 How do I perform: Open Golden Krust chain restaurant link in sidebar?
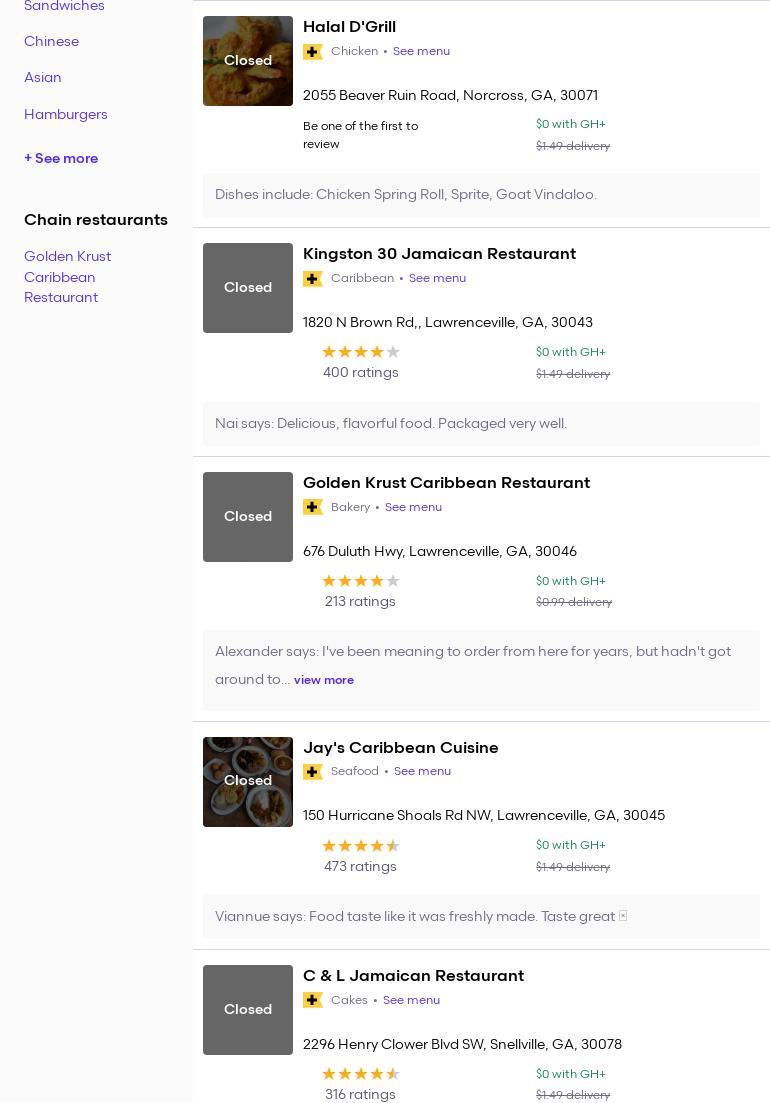tap(67, 277)
